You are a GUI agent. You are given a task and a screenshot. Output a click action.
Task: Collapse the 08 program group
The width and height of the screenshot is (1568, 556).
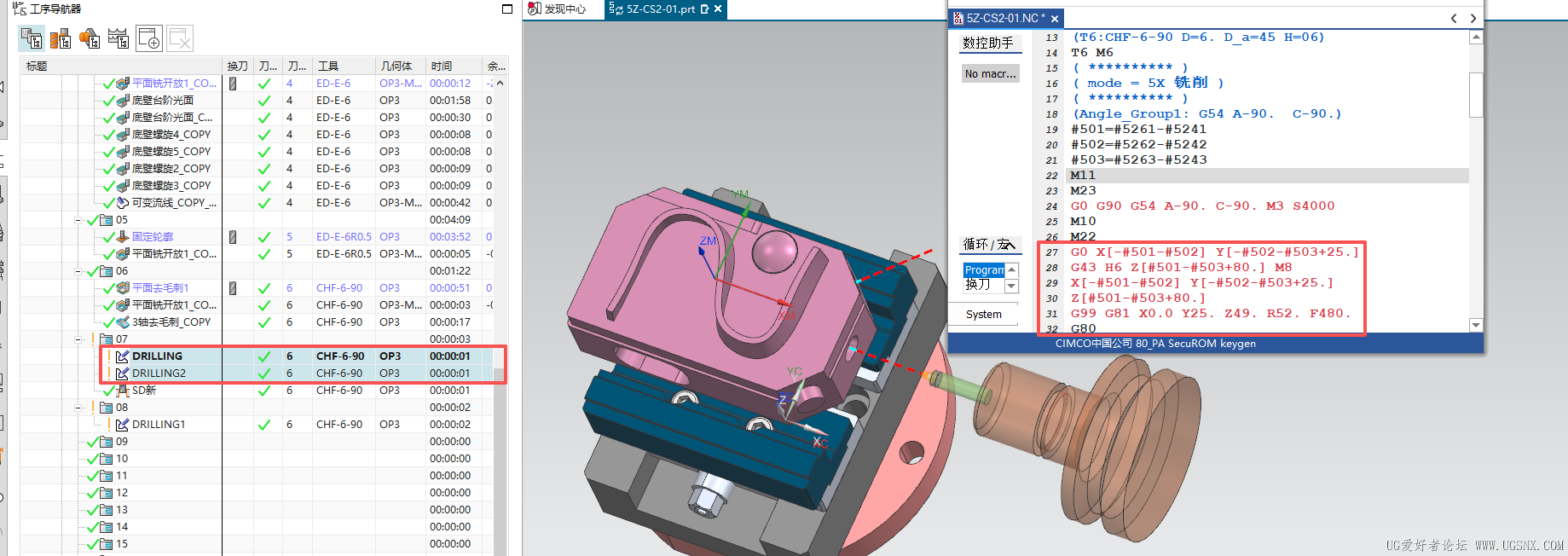[x=78, y=408]
